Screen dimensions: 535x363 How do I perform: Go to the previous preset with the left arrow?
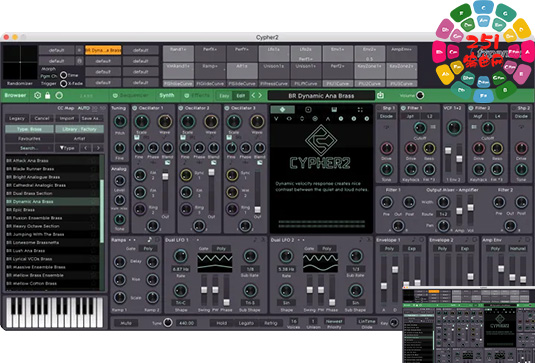tap(254, 96)
